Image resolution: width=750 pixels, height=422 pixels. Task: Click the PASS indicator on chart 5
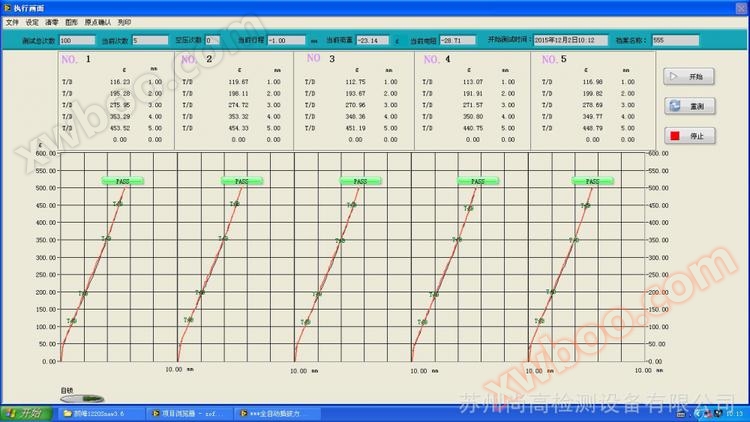[x=592, y=181]
